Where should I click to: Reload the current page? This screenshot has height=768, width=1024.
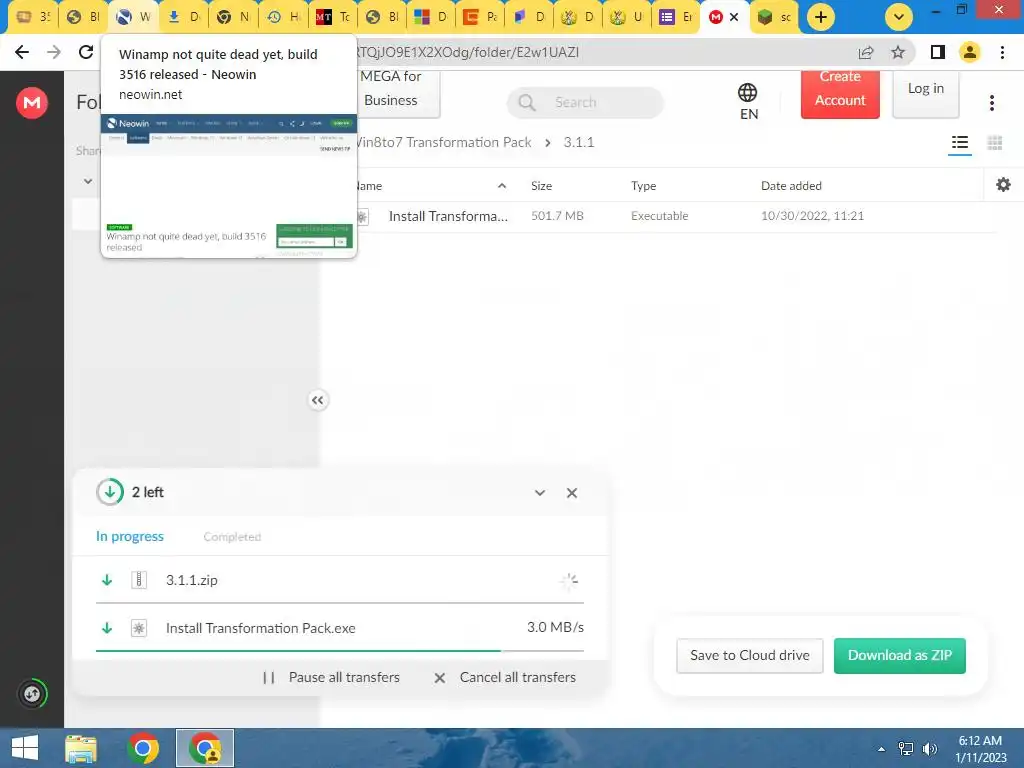point(86,52)
